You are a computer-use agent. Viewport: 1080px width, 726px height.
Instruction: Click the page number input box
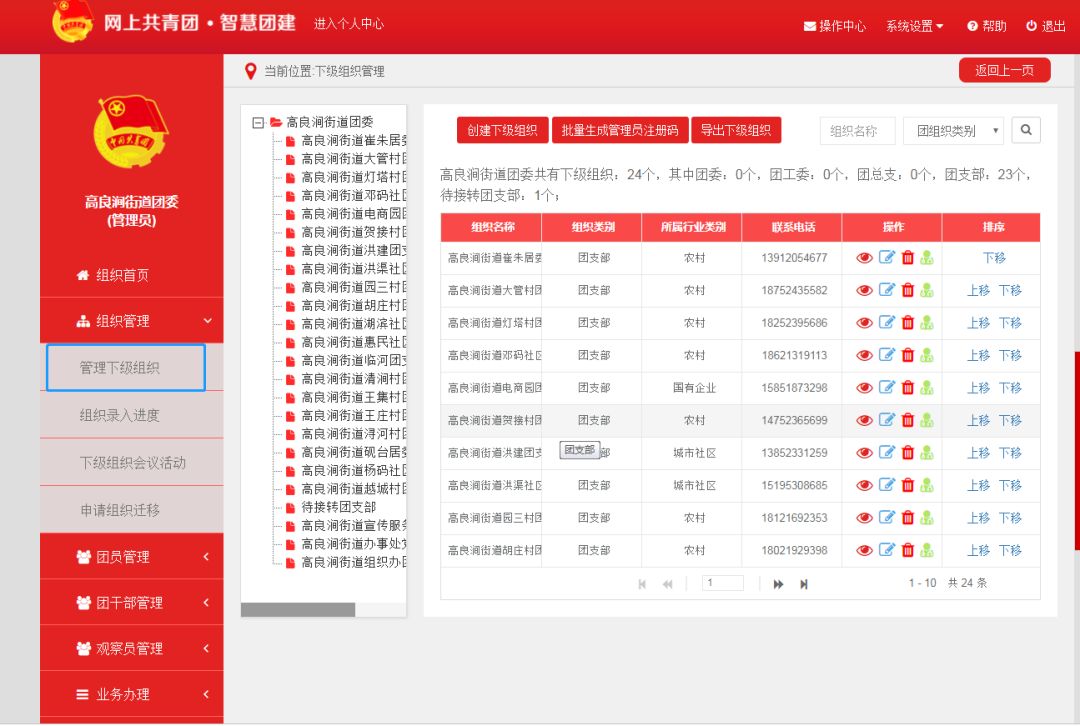(723, 583)
